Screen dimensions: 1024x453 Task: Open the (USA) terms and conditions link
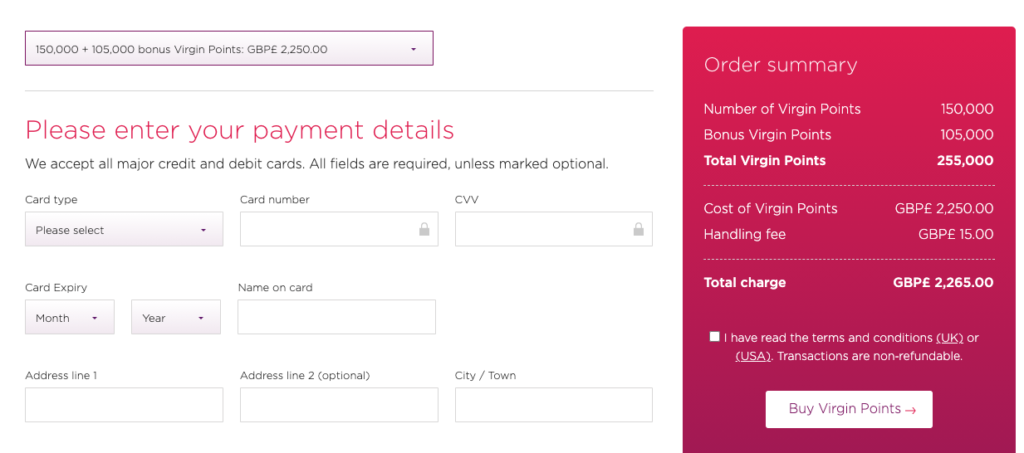(x=753, y=356)
